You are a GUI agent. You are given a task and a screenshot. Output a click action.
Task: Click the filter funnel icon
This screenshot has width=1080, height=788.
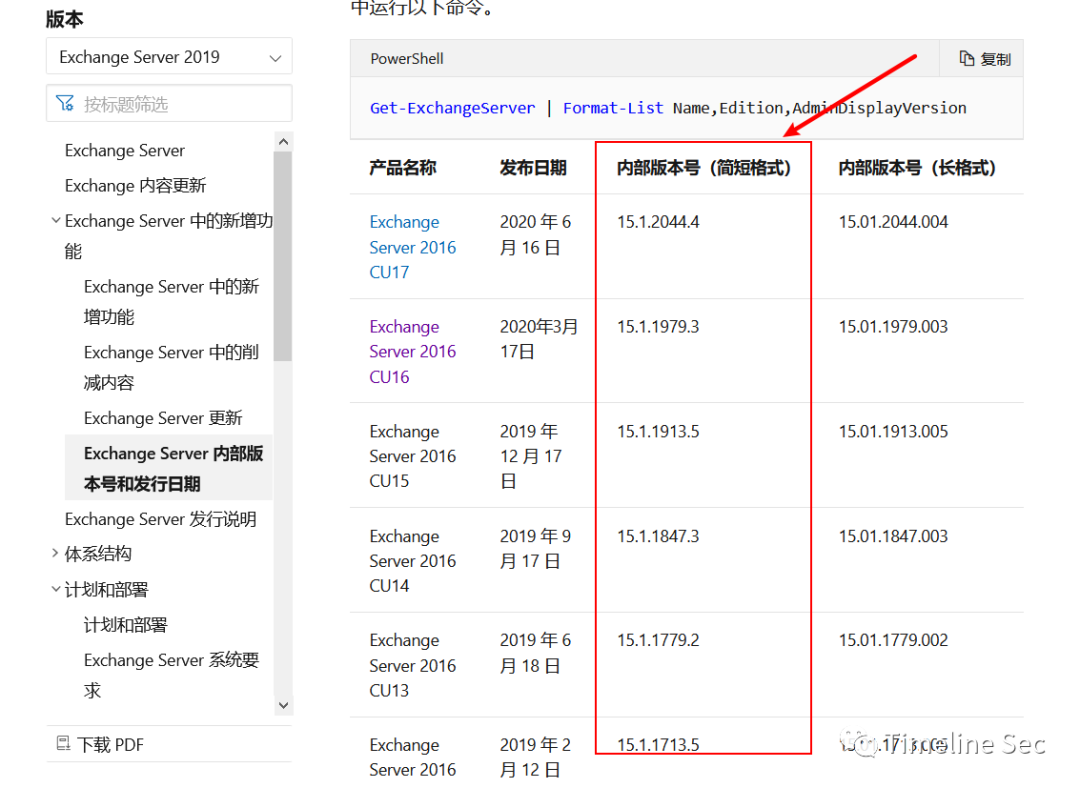point(65,103)
